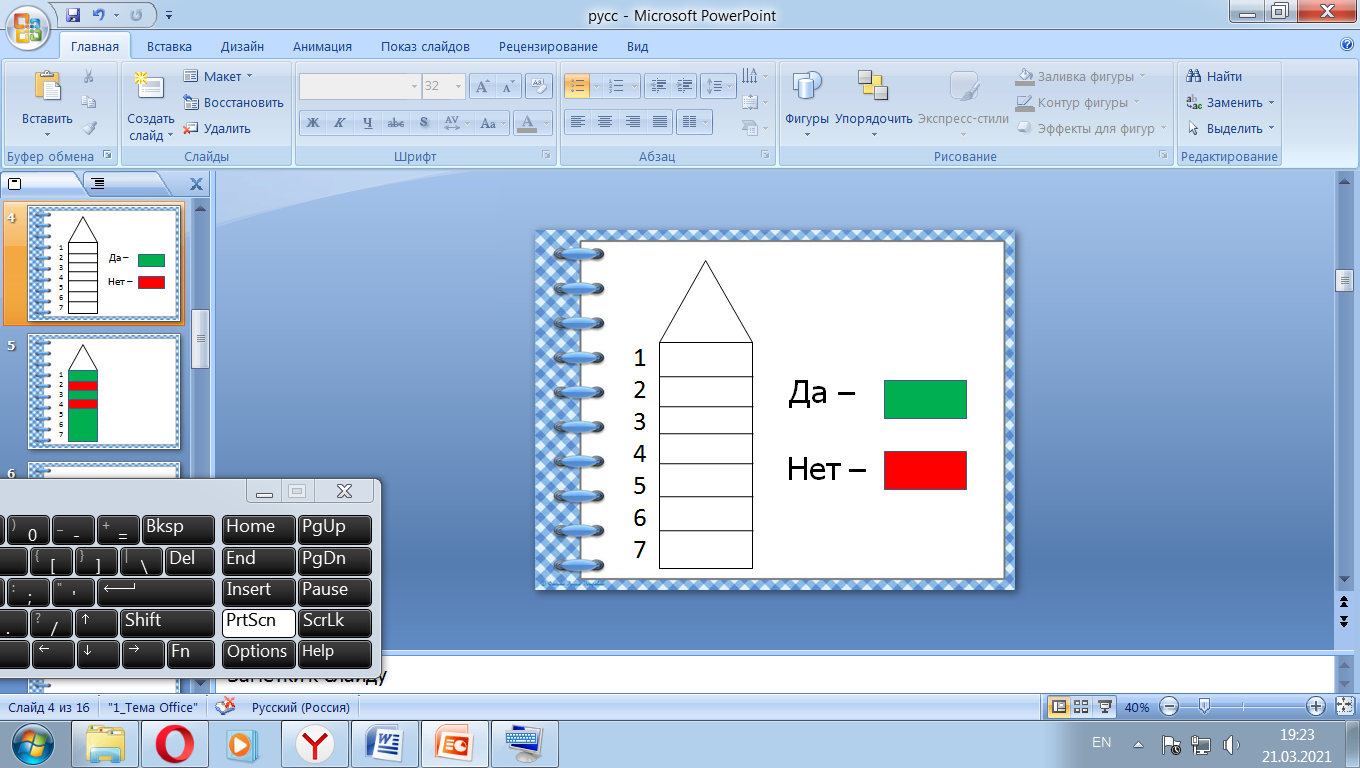Toggle bold formatting with the Ж button
1360x768 pixels.
[x=312, y=123]
